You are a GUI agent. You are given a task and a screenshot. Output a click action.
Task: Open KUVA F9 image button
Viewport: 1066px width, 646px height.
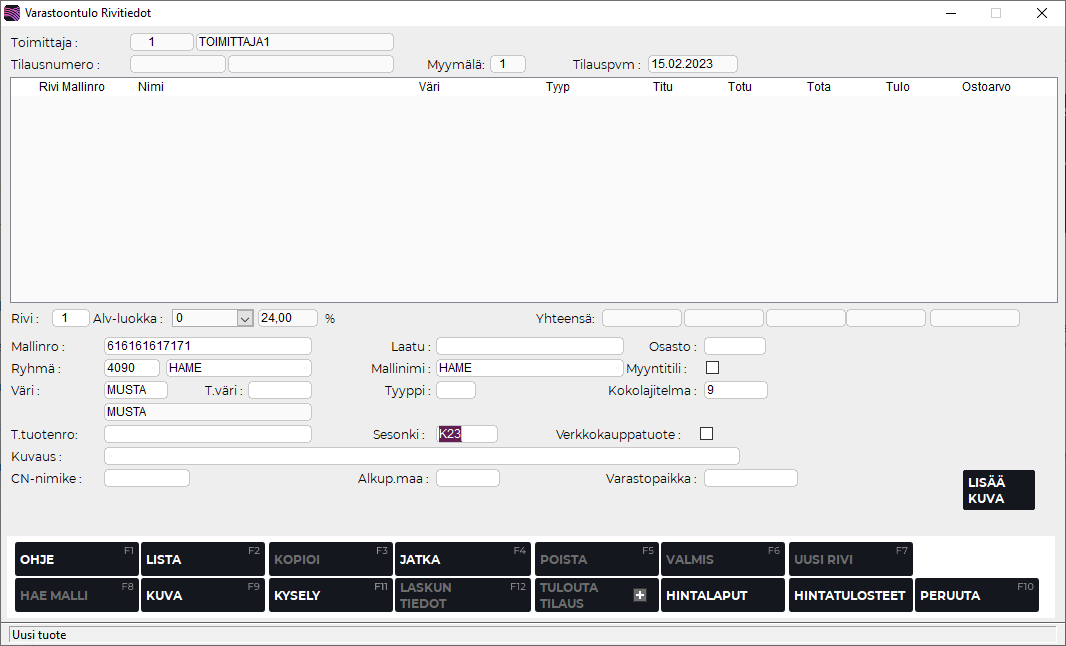click(202, 595)
